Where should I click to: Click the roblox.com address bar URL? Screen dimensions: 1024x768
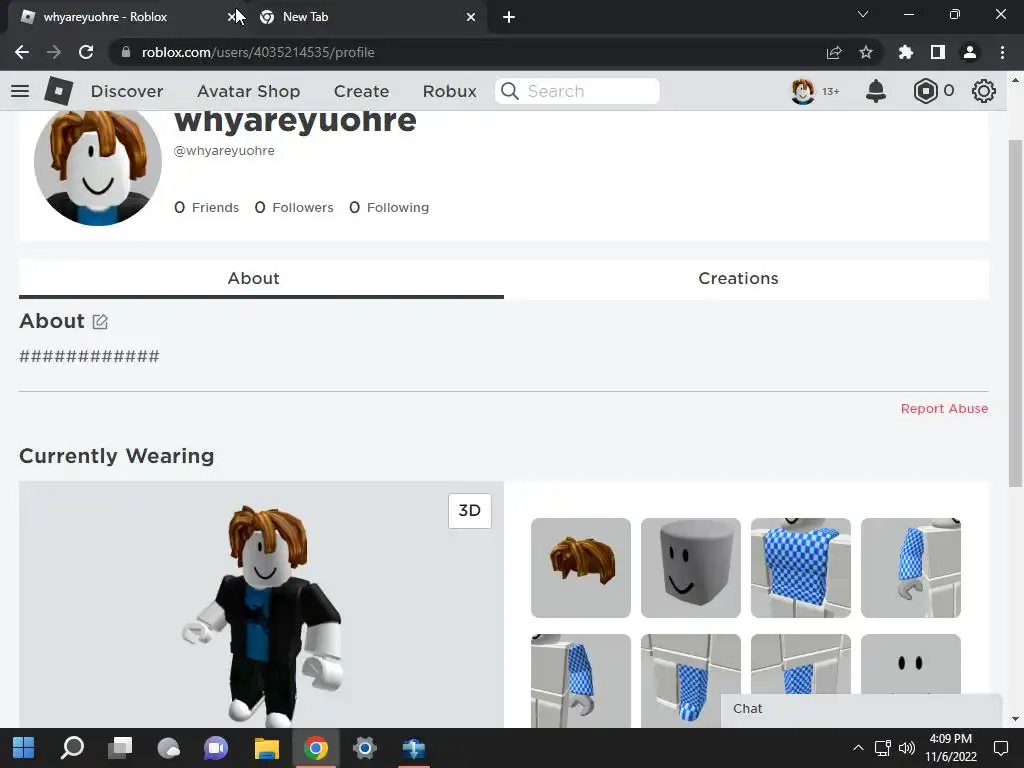pyautogui.click(x=258, y=52)
